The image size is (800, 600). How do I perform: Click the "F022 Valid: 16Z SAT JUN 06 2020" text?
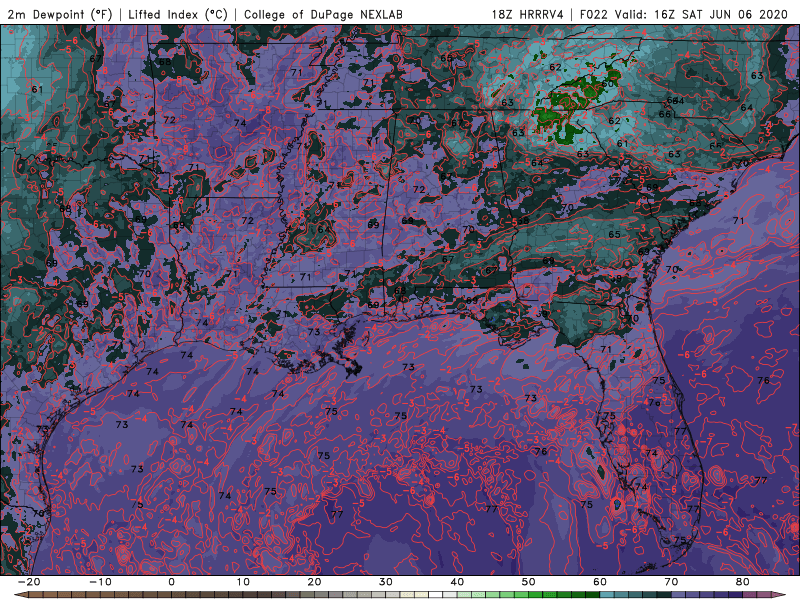coord(684,14)
